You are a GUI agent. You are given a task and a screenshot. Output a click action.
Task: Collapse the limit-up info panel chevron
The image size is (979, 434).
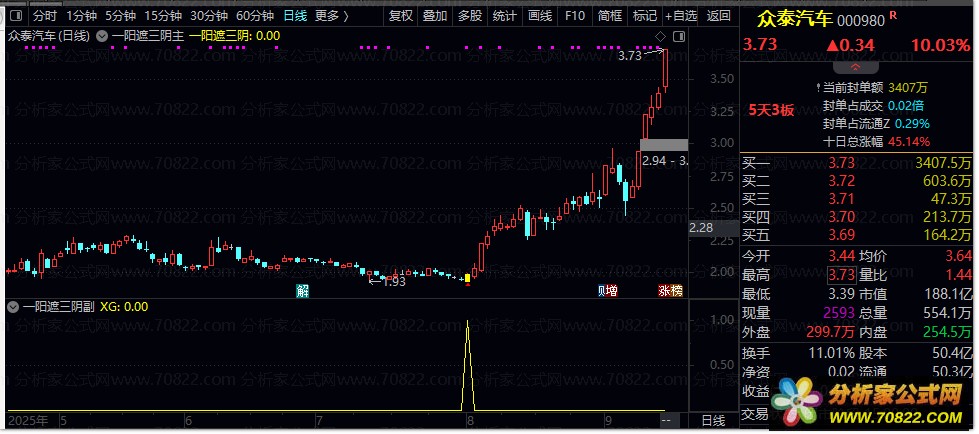coord(855,66)
